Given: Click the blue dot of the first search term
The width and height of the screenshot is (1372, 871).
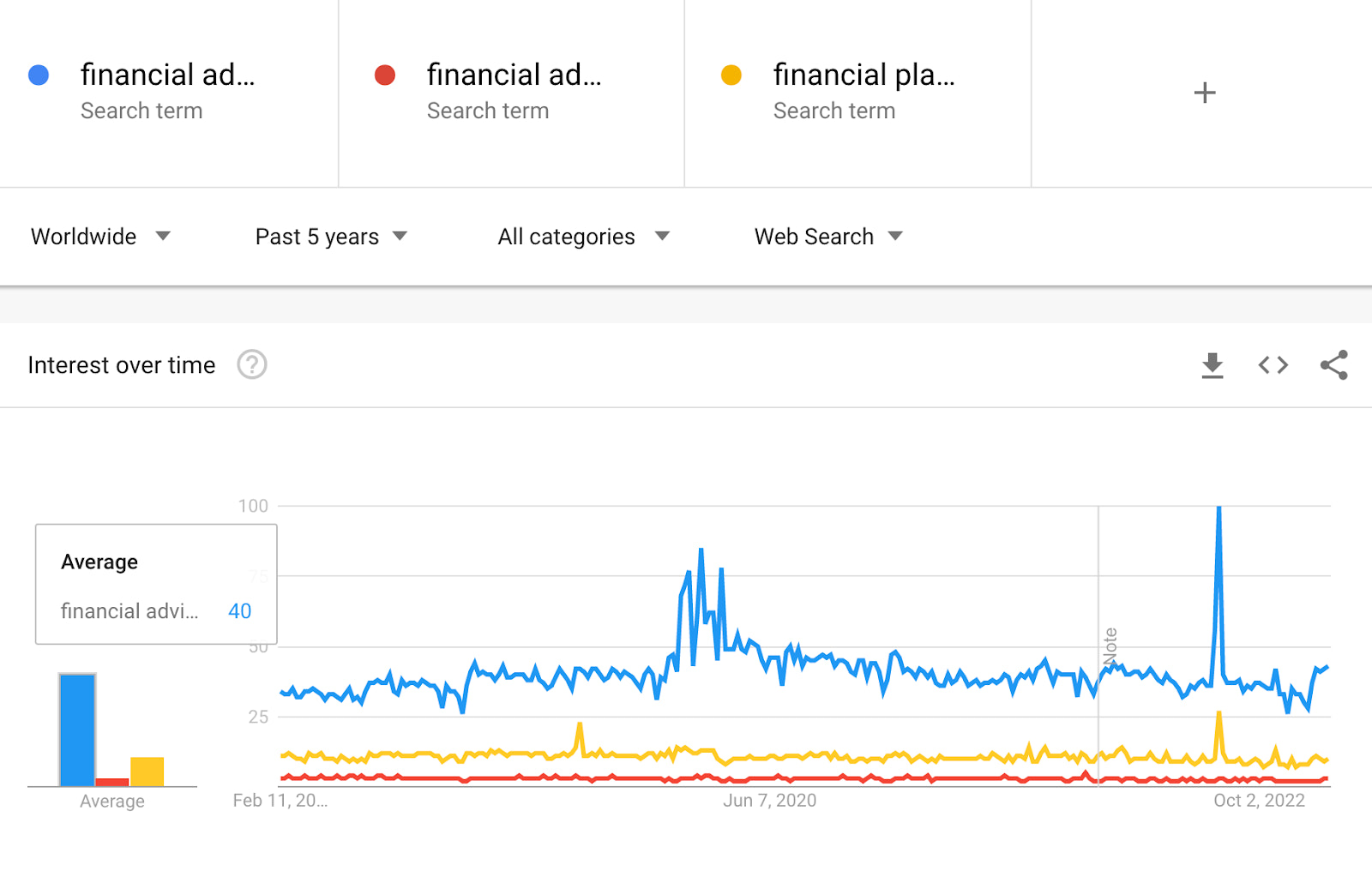Looking at the screenshot, I should point(39,75).
